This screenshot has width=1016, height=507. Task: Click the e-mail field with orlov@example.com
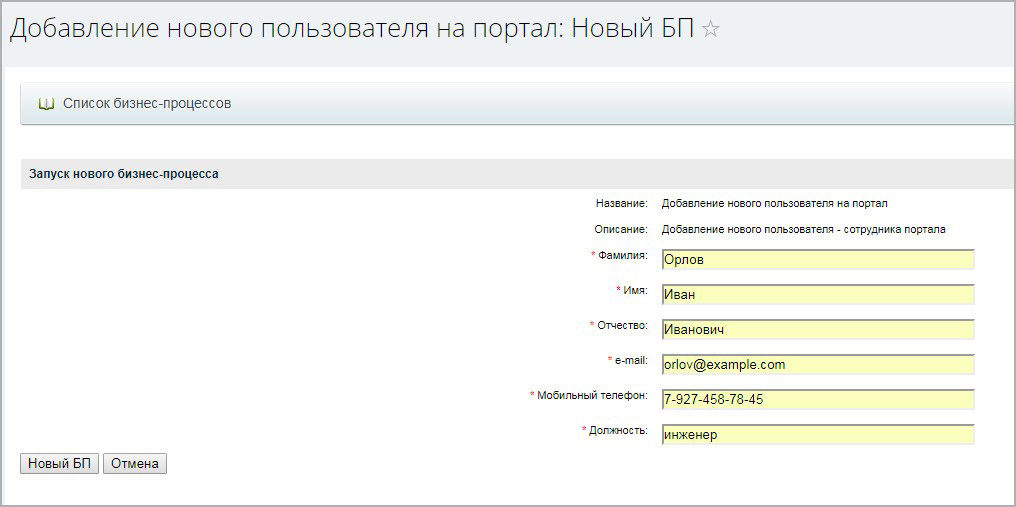tap(817, 365)
